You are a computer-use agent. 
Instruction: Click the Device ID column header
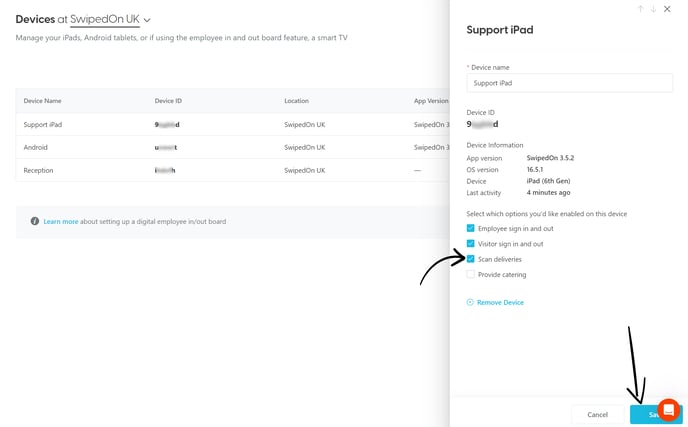pos(168,101)
